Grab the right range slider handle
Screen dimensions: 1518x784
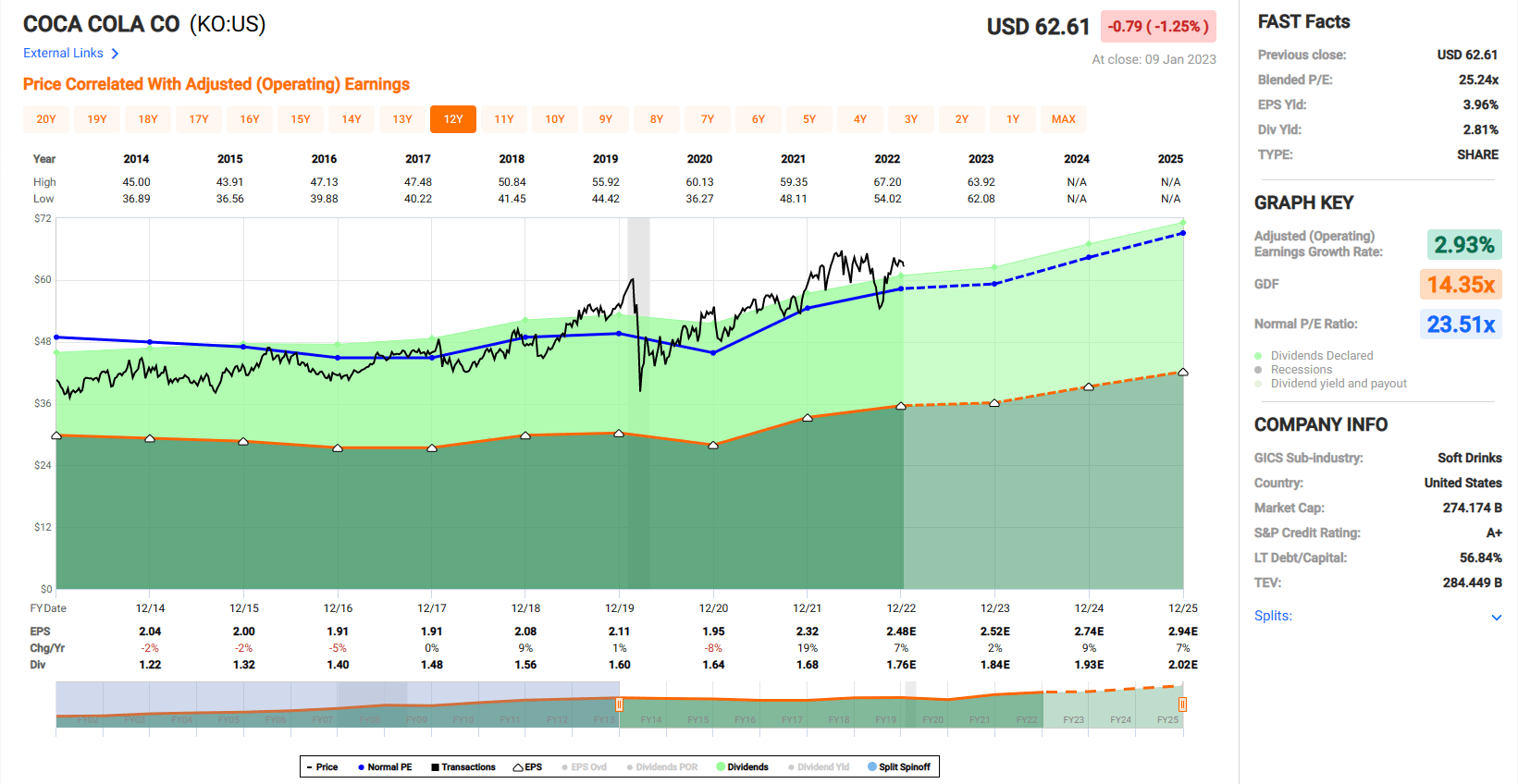(1182, 704)
